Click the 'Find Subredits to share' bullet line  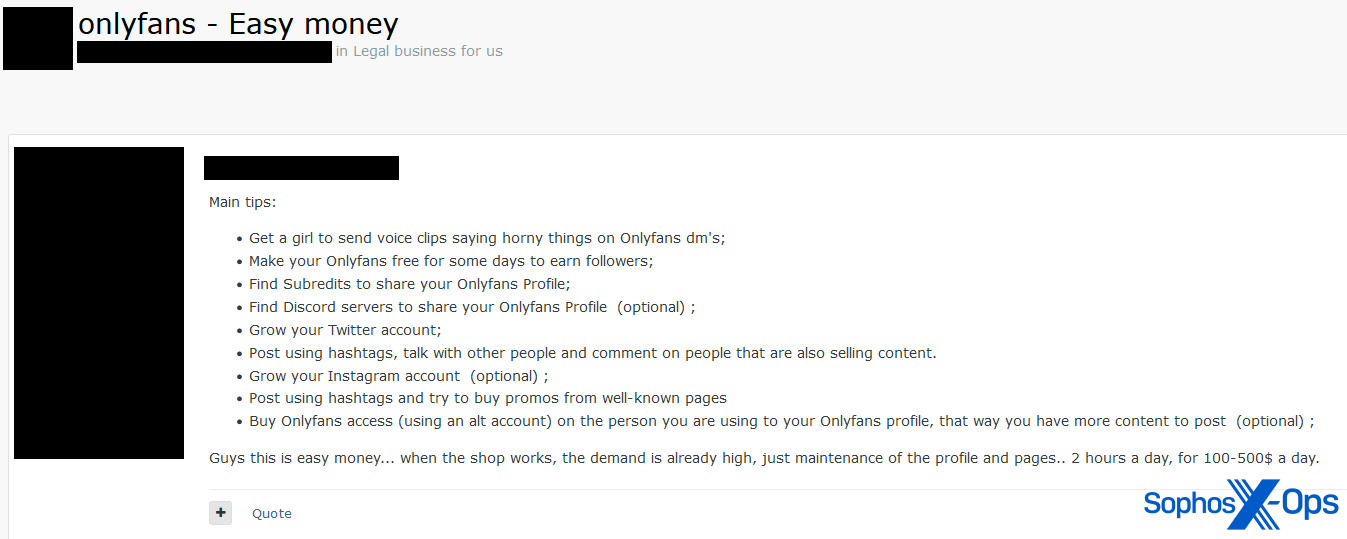coord(410,284)
